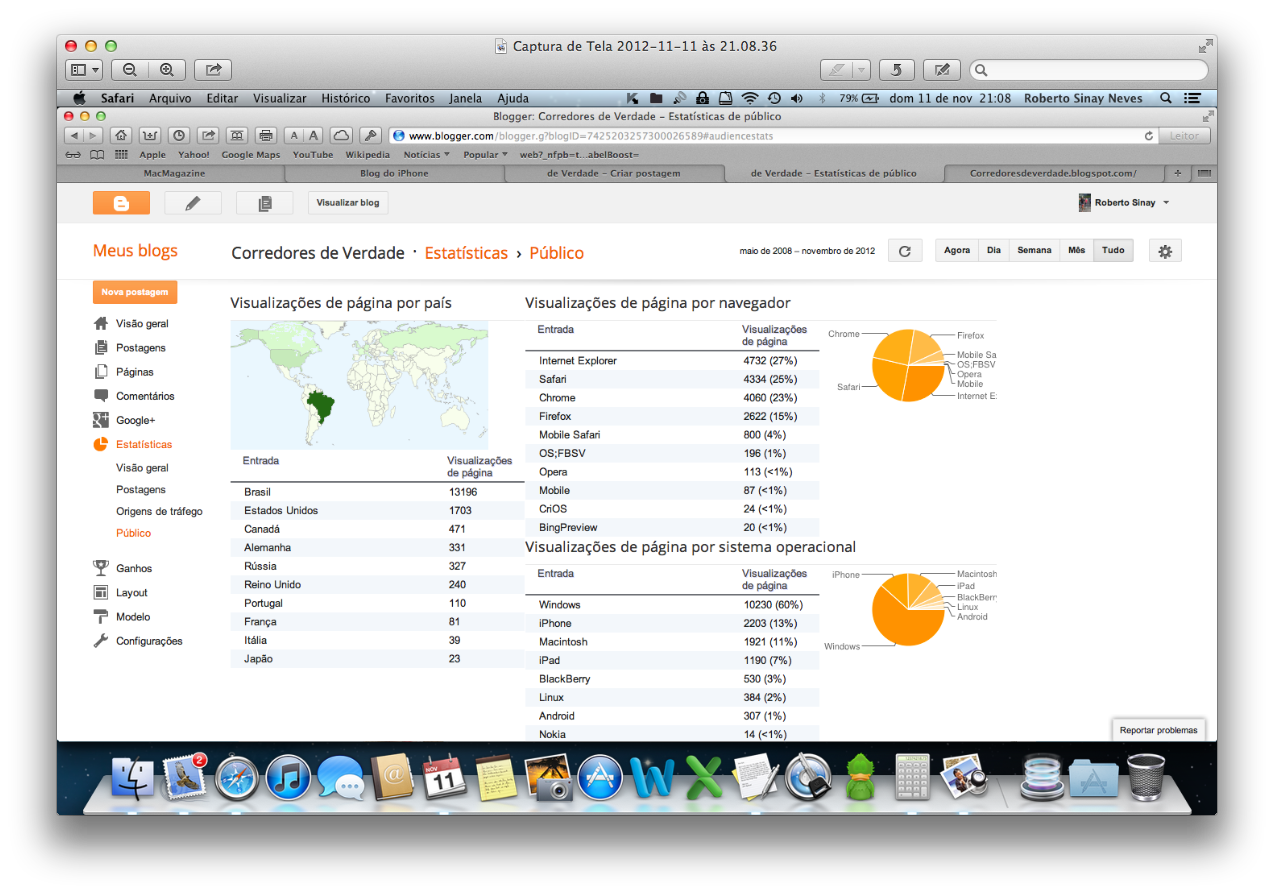Switch time range to Dia

(994, 251)
